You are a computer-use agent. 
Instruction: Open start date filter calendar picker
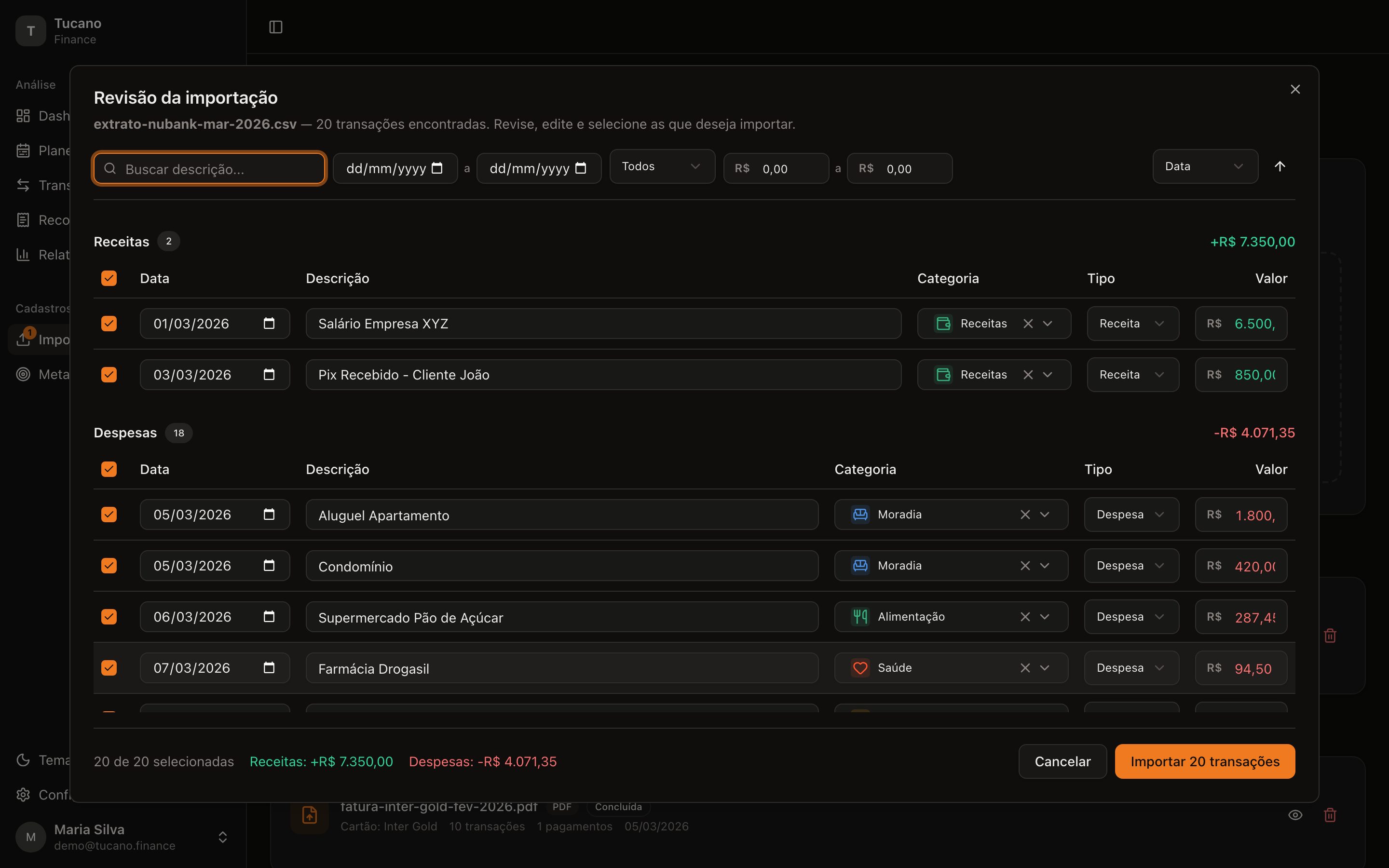pyautogui.click(x=437, y=168)
